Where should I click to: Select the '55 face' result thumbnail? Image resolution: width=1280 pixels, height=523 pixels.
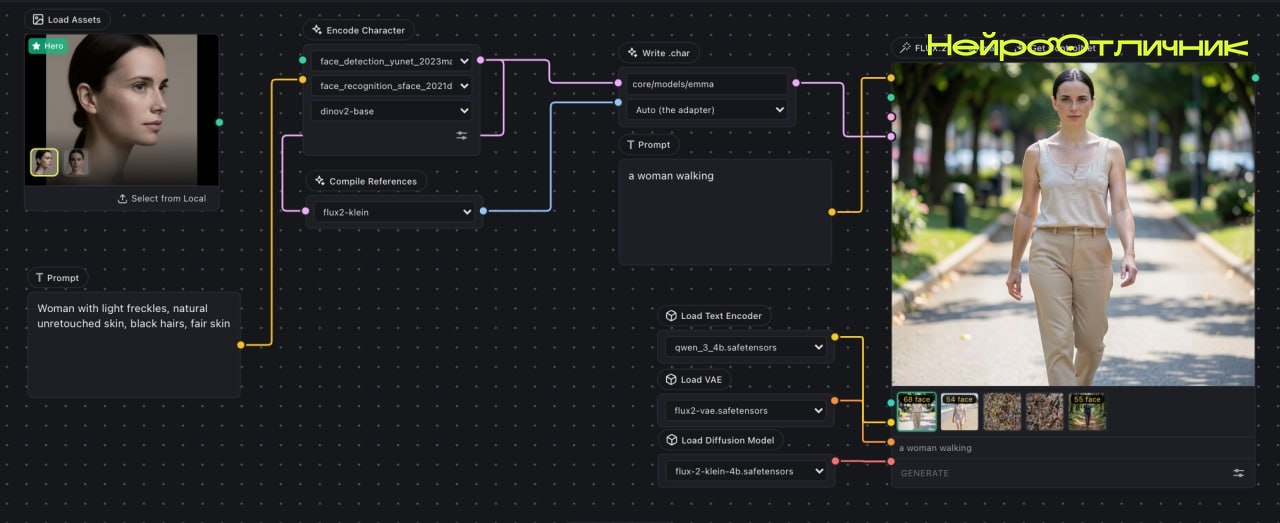point(1087,412)
